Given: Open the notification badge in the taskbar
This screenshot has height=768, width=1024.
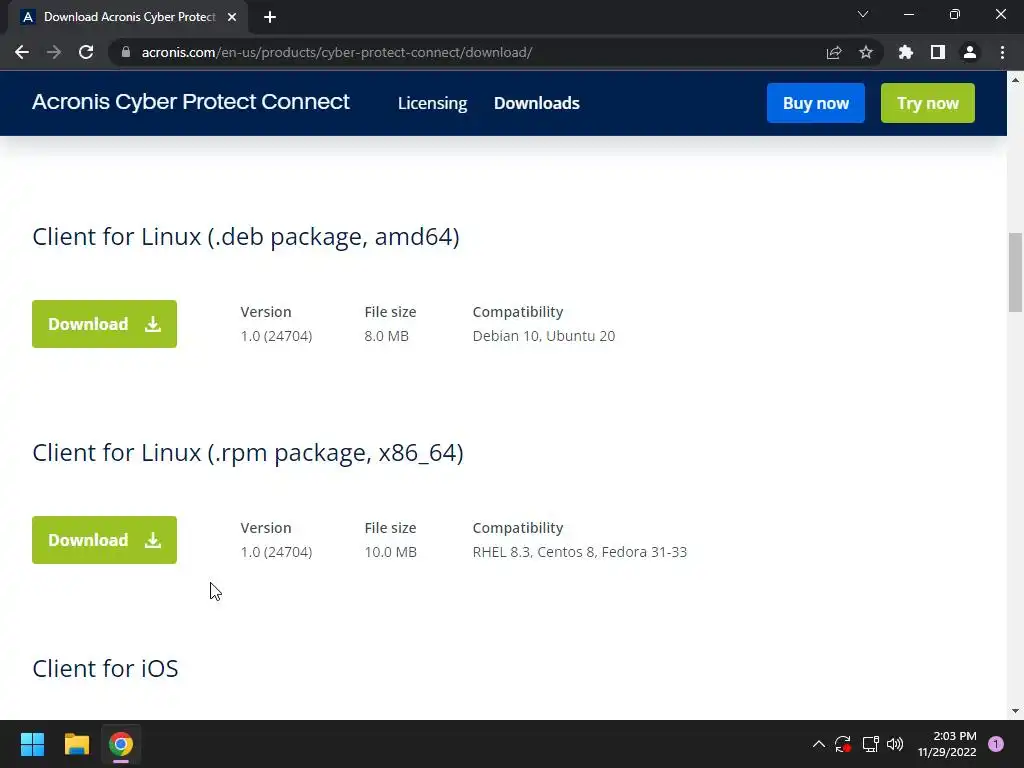Looking at the screenshot, I should tap(996, 744).
